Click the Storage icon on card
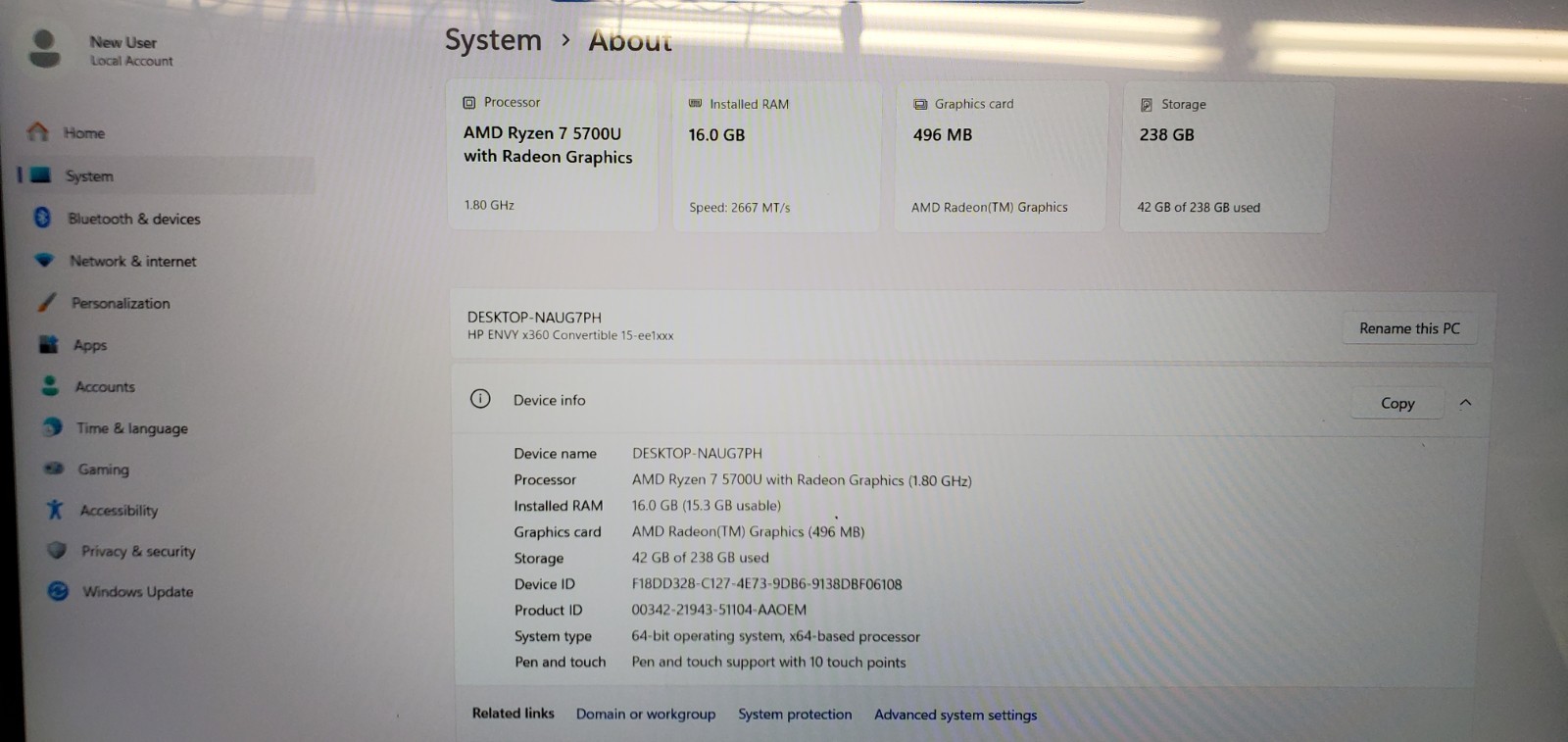 (1146, 105)
